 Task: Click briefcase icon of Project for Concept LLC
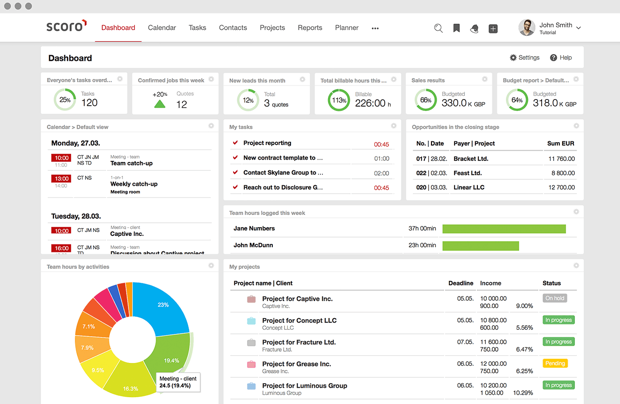[251, 321]
